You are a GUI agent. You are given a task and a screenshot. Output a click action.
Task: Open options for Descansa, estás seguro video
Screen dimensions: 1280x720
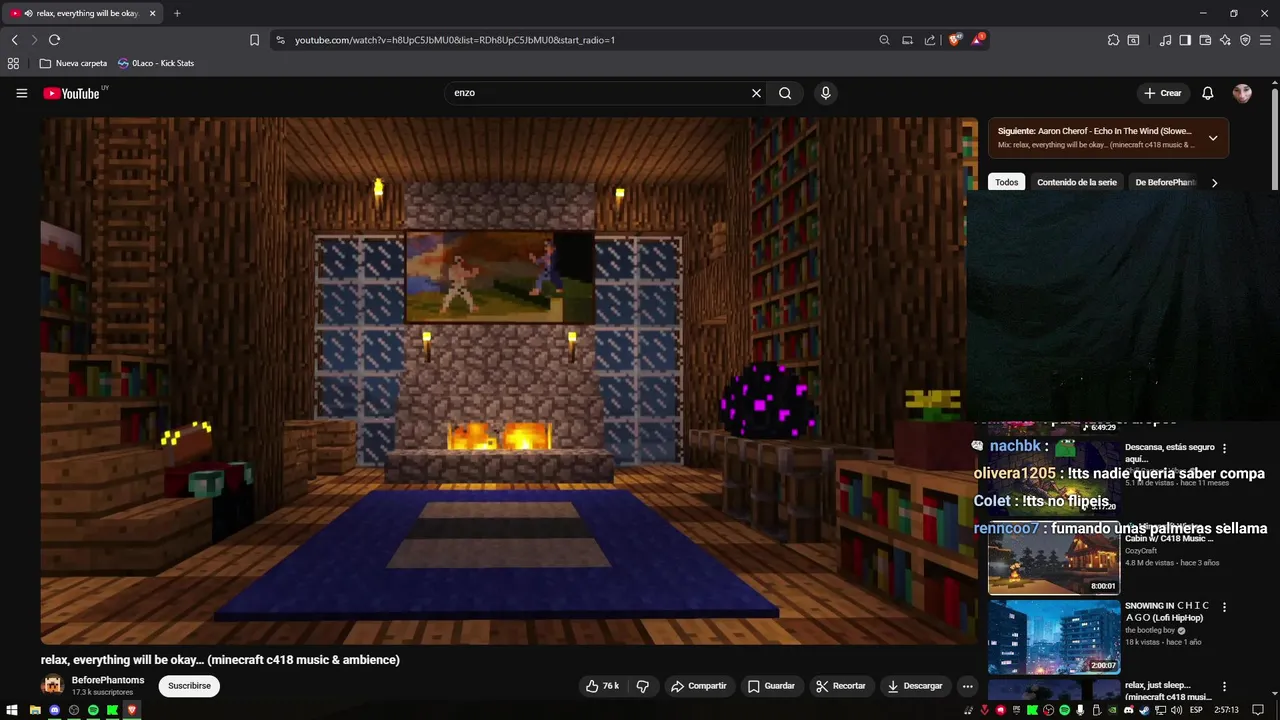(1224, 448)
